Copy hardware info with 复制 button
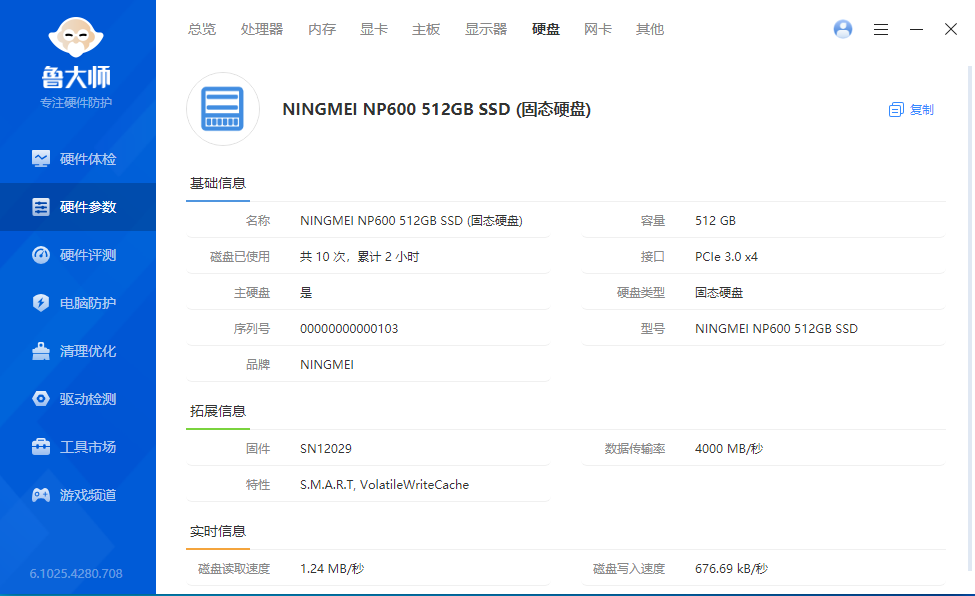The height and width of the screenshot is (596, 975). coord(911,109)
